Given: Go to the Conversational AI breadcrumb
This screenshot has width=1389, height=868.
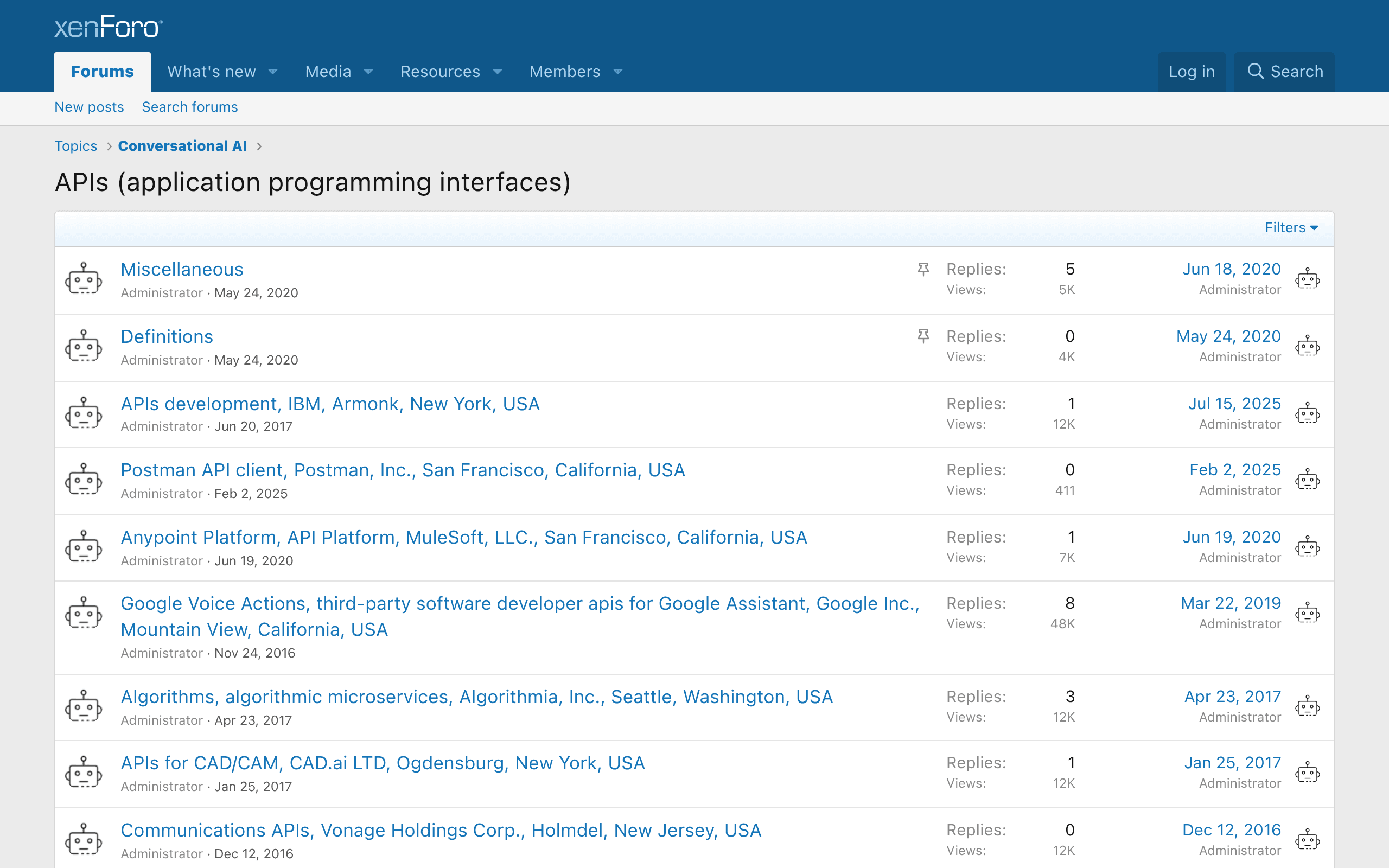Looking at the screenshot, I should pos(182,146).
